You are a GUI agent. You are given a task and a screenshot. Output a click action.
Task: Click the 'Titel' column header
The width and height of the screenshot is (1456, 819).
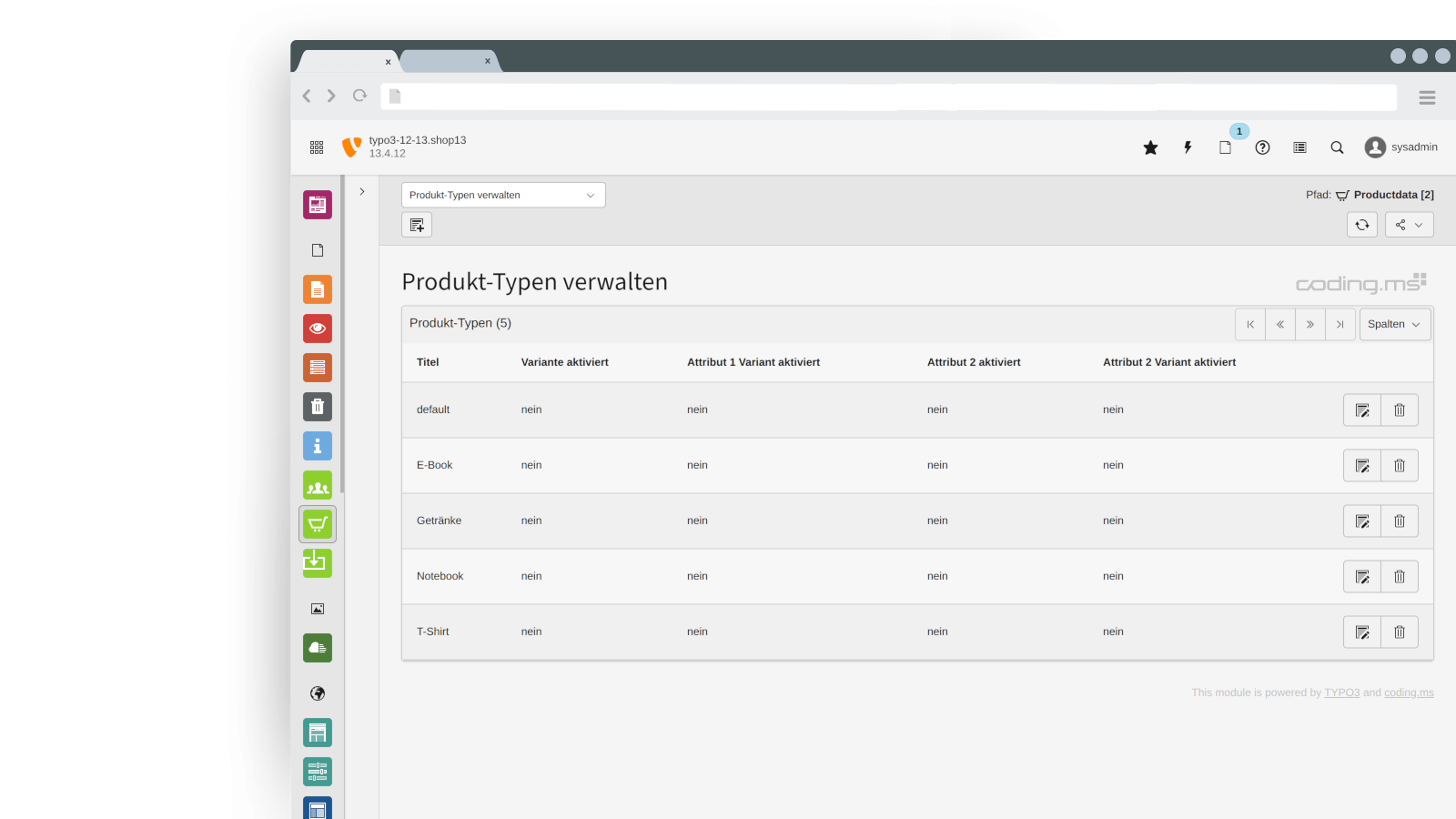click(x=428, y=362)
